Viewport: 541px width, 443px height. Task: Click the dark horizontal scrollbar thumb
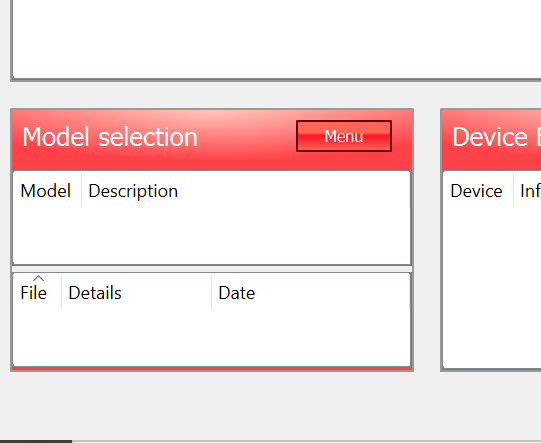pos(36,441)
